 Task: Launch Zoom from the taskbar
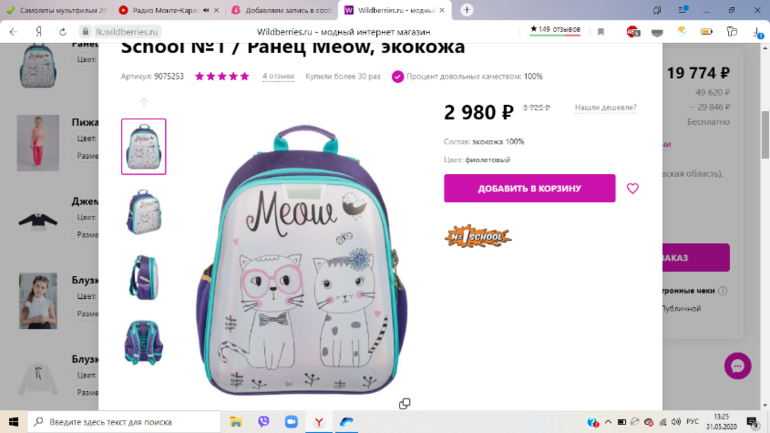click(x=291, y=422)
